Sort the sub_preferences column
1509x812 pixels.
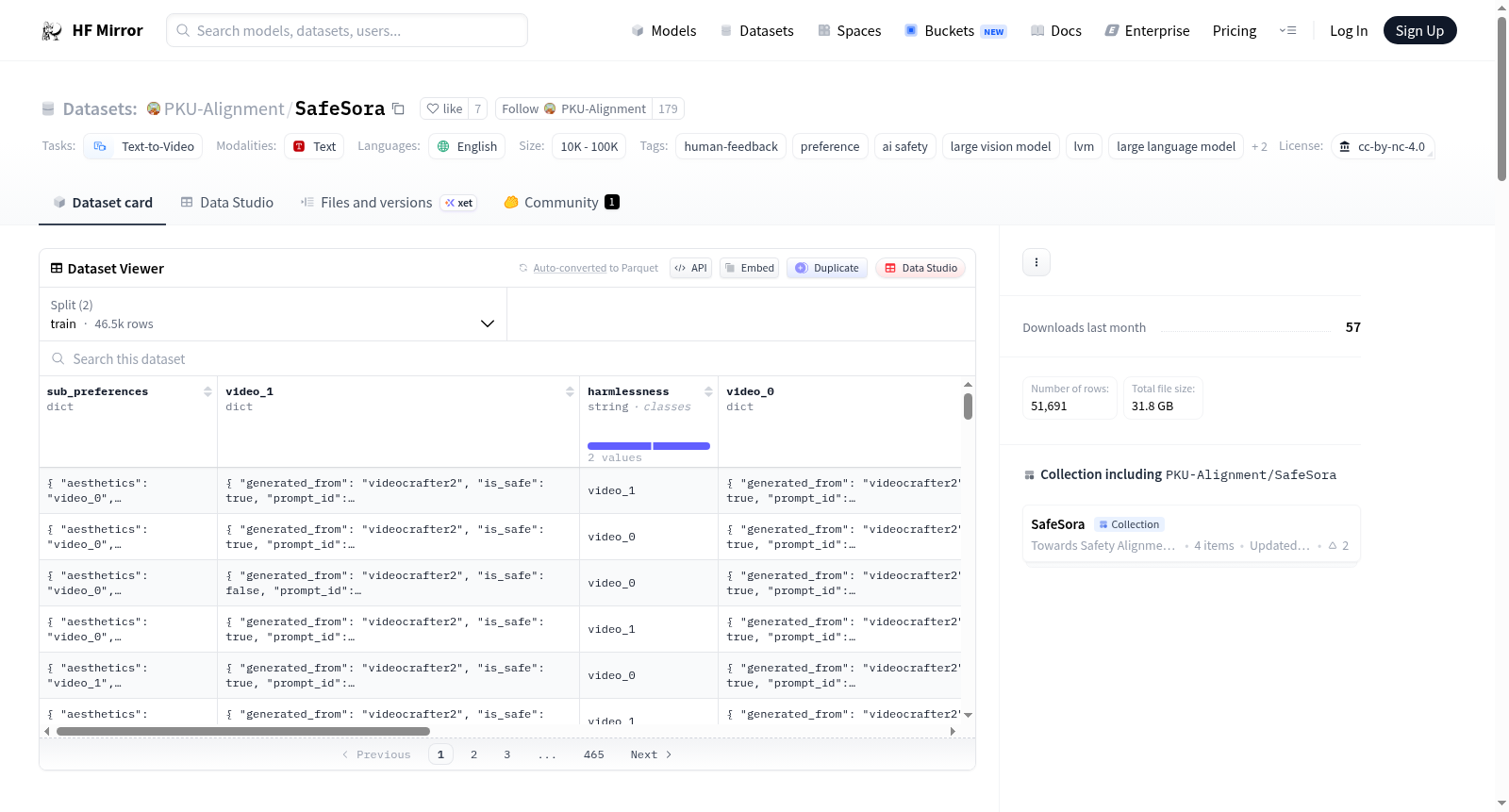point(207,391)
